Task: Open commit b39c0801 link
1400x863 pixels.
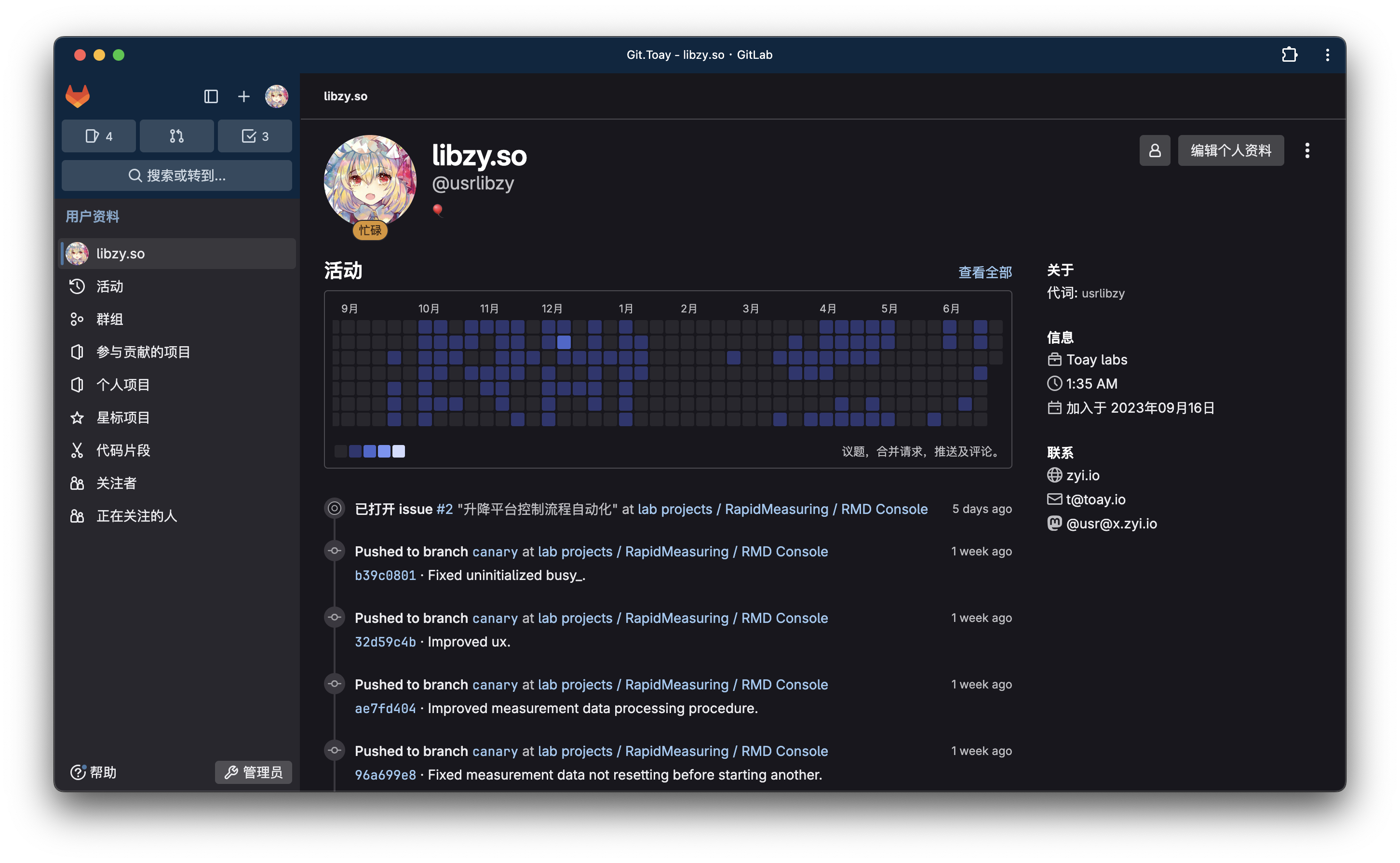Action: click(x=385, y=575)
